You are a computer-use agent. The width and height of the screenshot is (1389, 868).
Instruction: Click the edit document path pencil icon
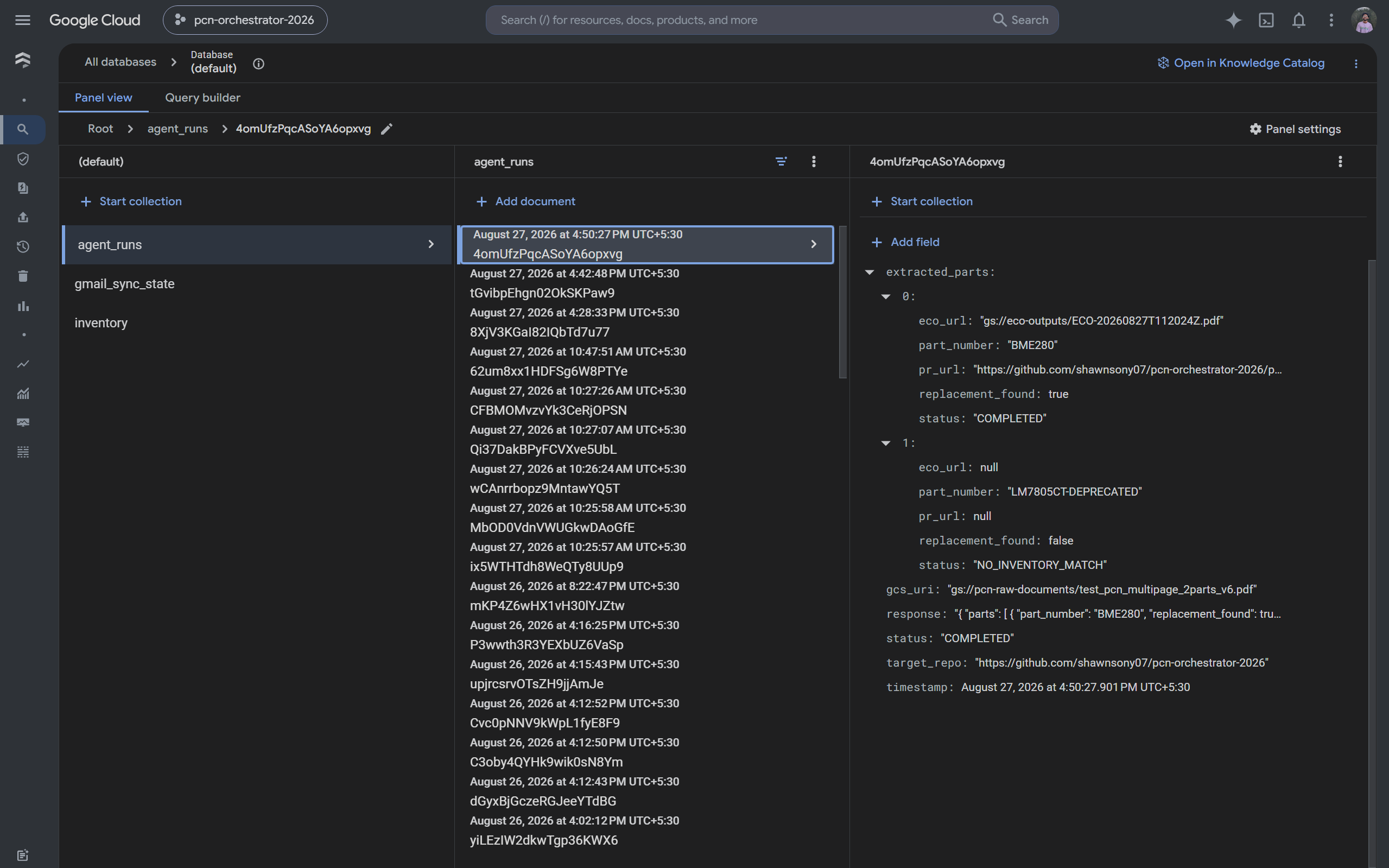click(x=387, y=129)
